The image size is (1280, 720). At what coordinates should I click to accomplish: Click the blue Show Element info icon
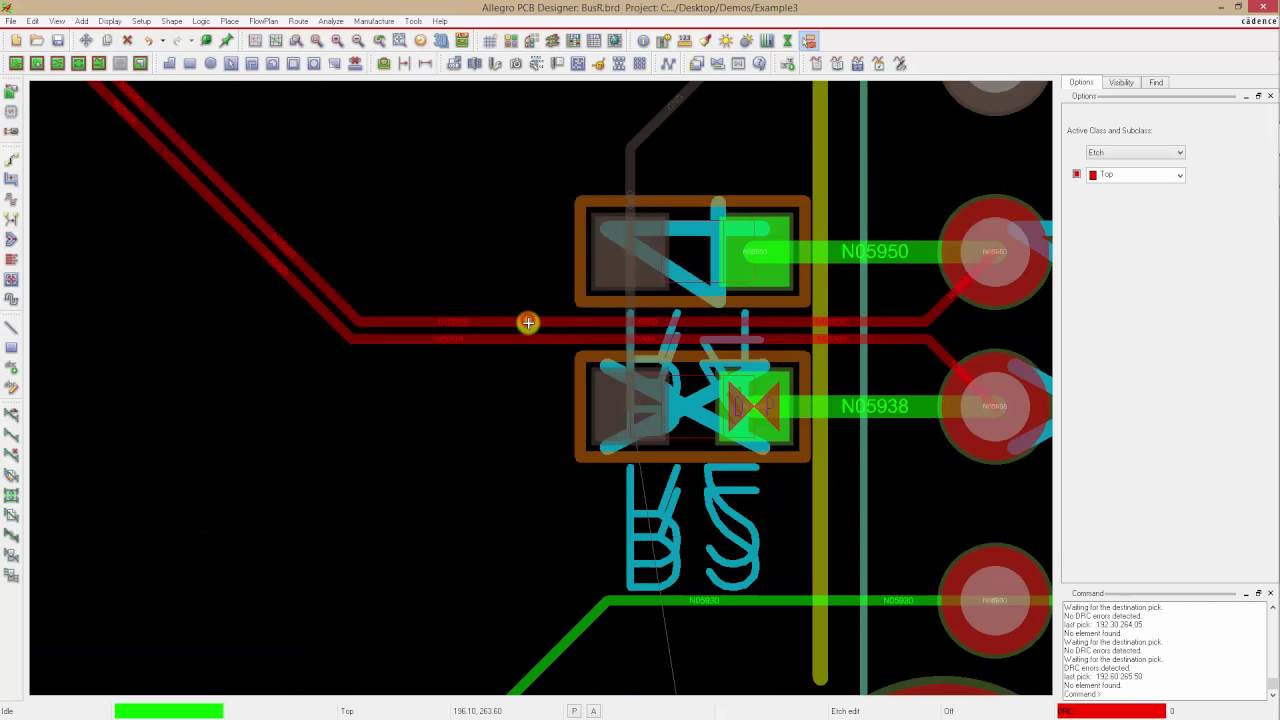[643, 41]
